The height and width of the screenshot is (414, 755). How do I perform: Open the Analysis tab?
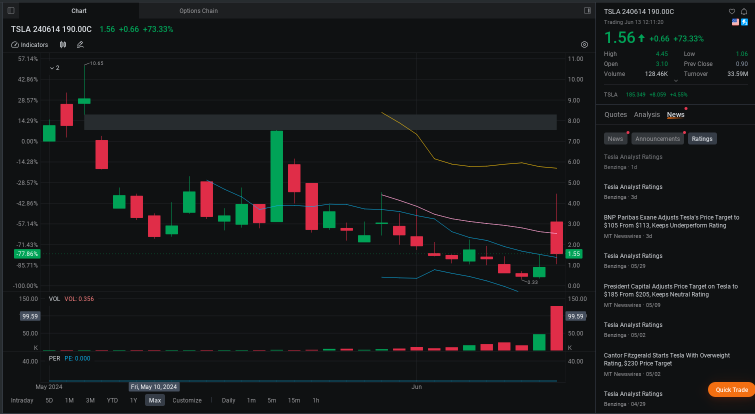coord(647,115)
